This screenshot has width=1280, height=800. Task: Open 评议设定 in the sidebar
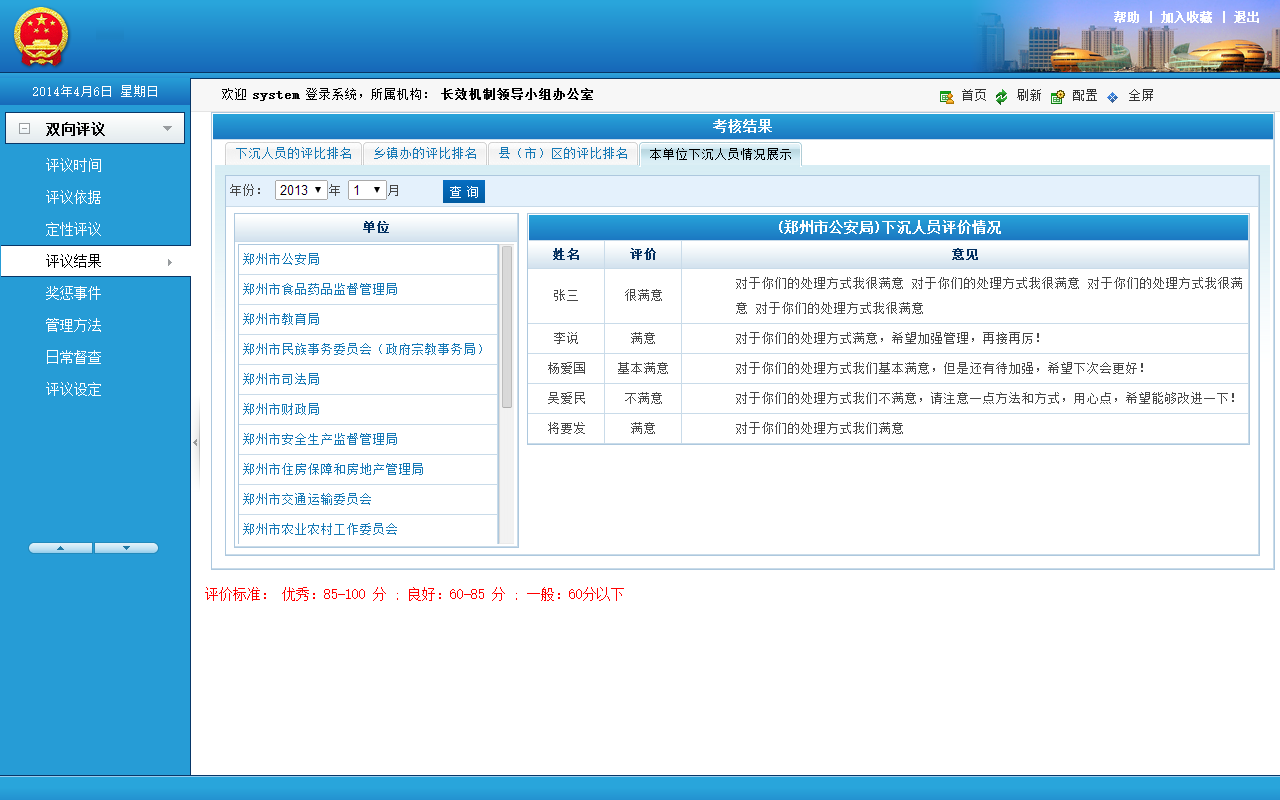tap(74, 389)
